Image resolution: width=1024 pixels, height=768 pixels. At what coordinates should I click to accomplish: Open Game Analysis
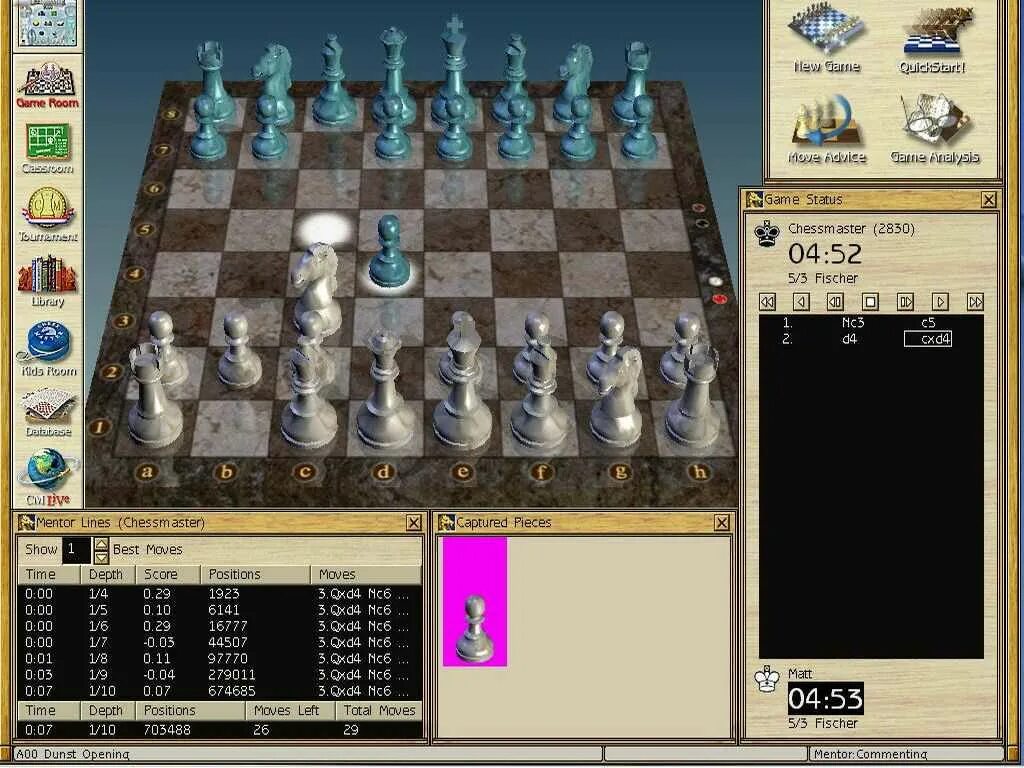click(935, 129)
